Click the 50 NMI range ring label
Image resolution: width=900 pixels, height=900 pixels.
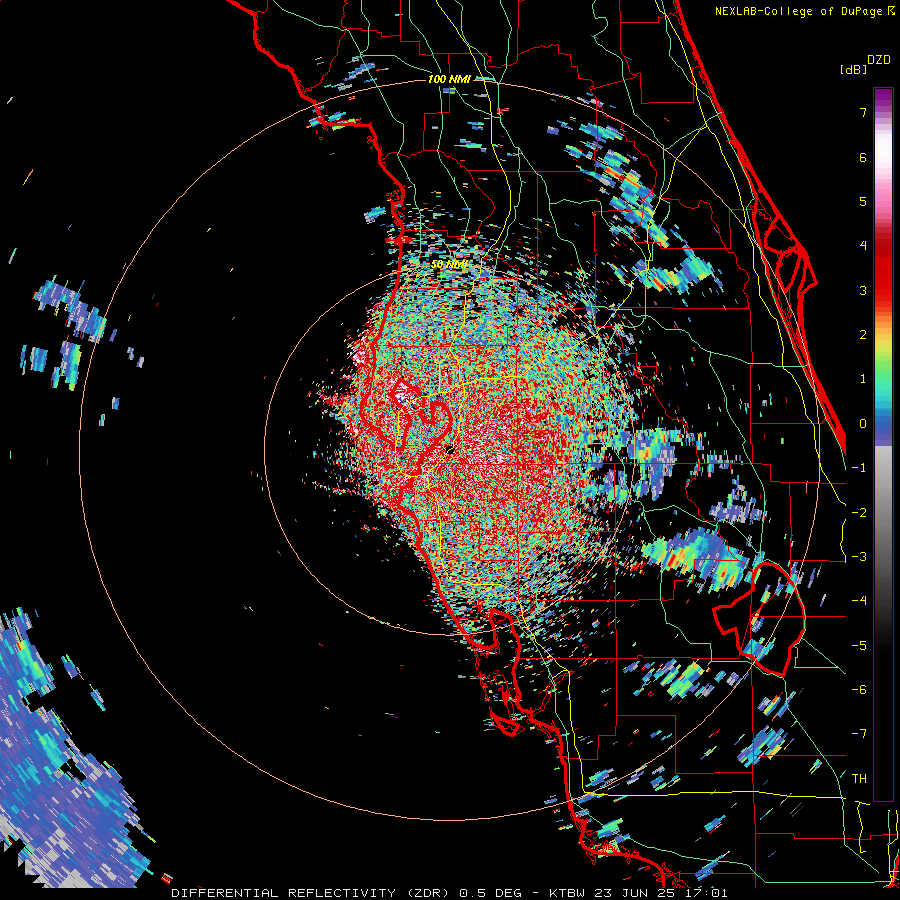tap(449, 264)
